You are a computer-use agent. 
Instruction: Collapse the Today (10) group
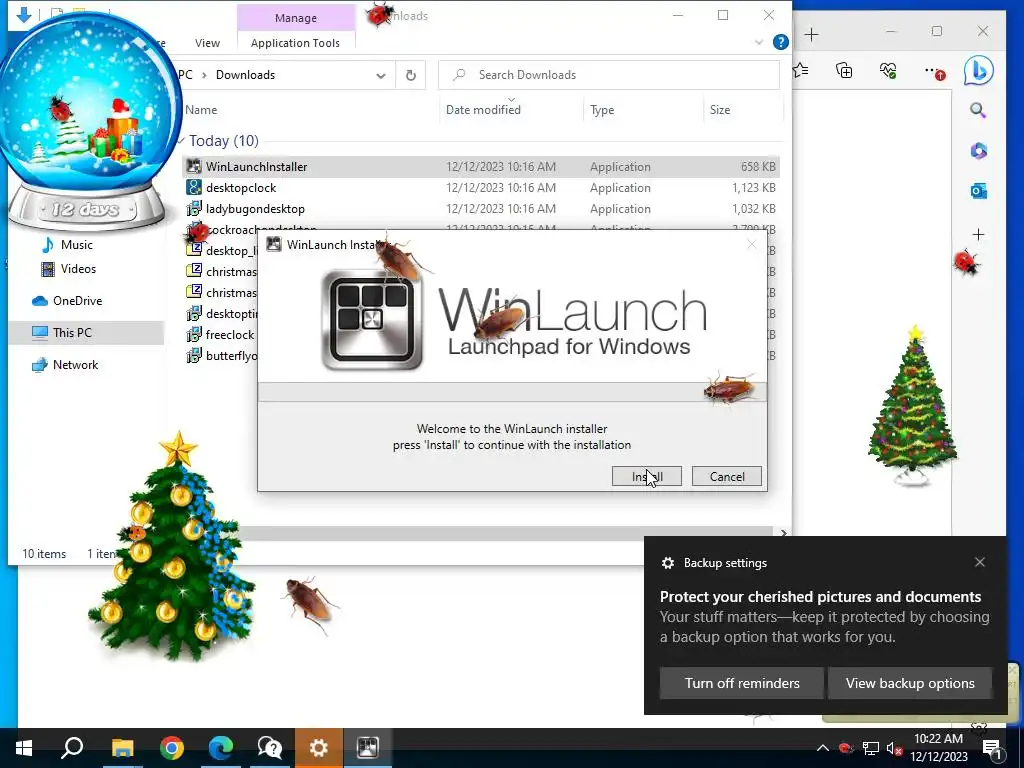pyautogui.click(x=181, y=141)
